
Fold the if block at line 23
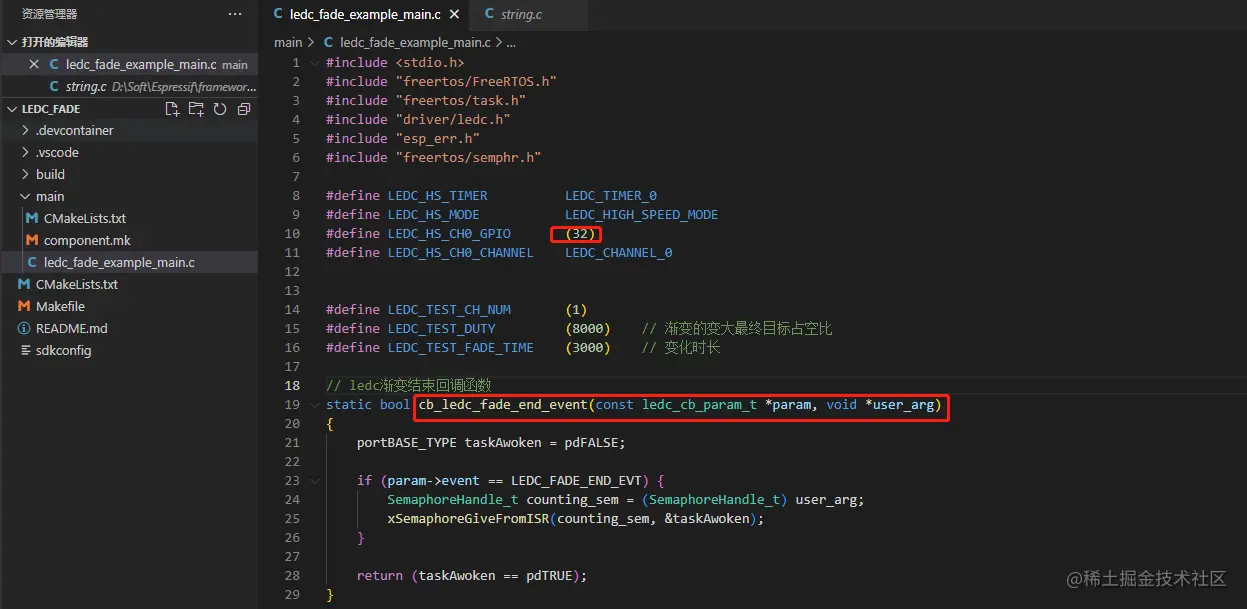[315, 481]
